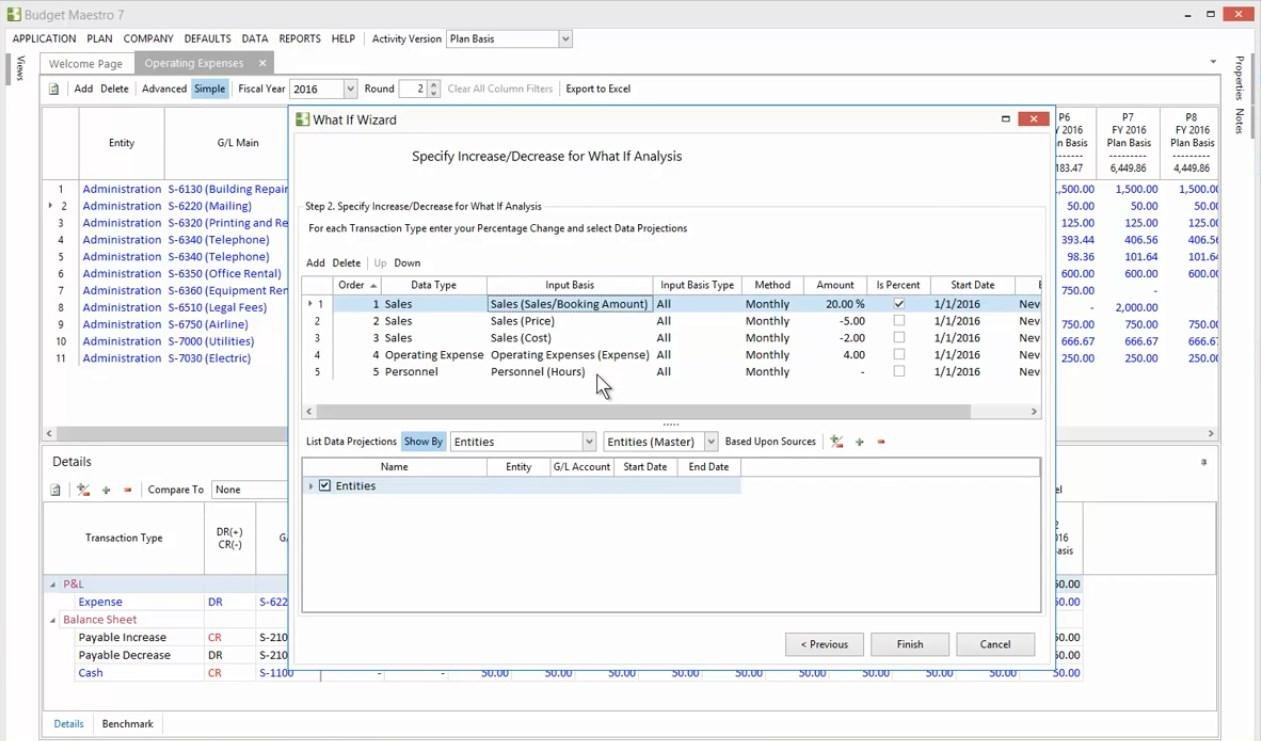Open the PLAN menu

pyautogui.click(x=100, y=39)
